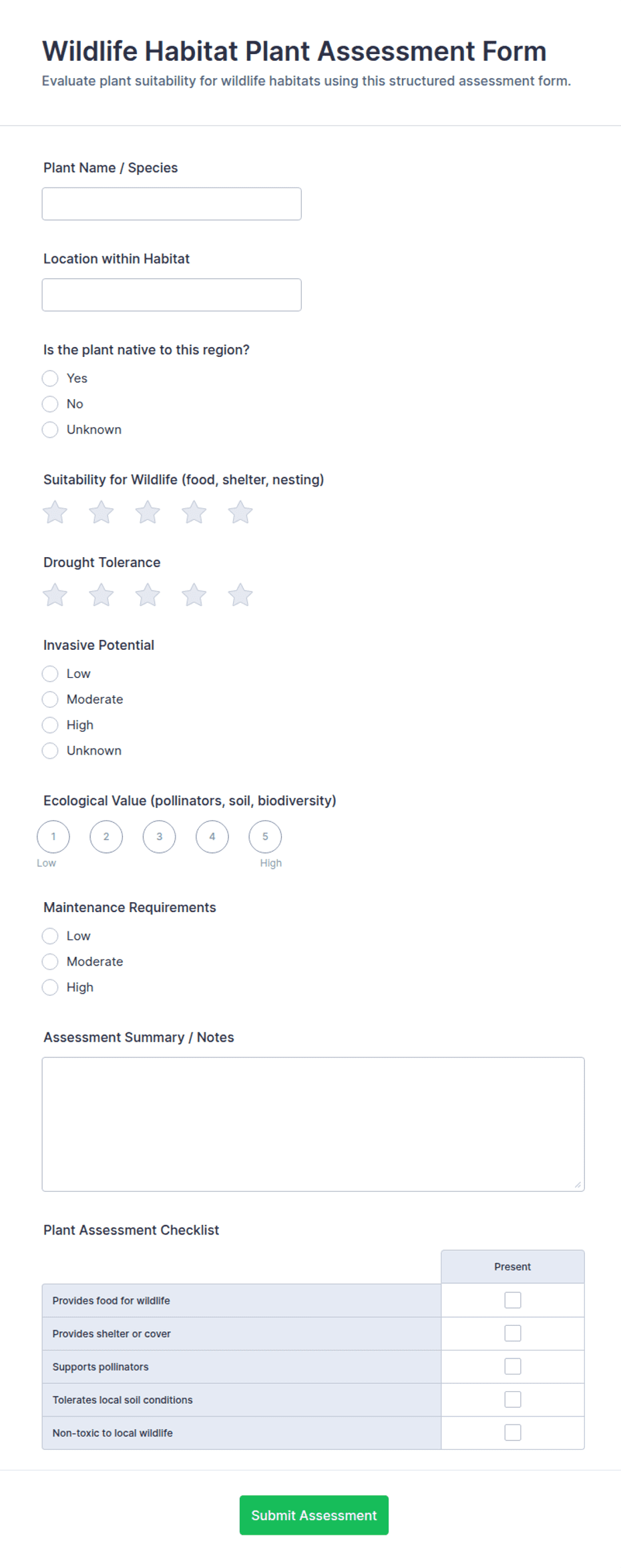The width and height of the screenshot is (621, 1568).
Task: Rate Suitability for Wildlife one star
Action: click(x=55, y=512)
